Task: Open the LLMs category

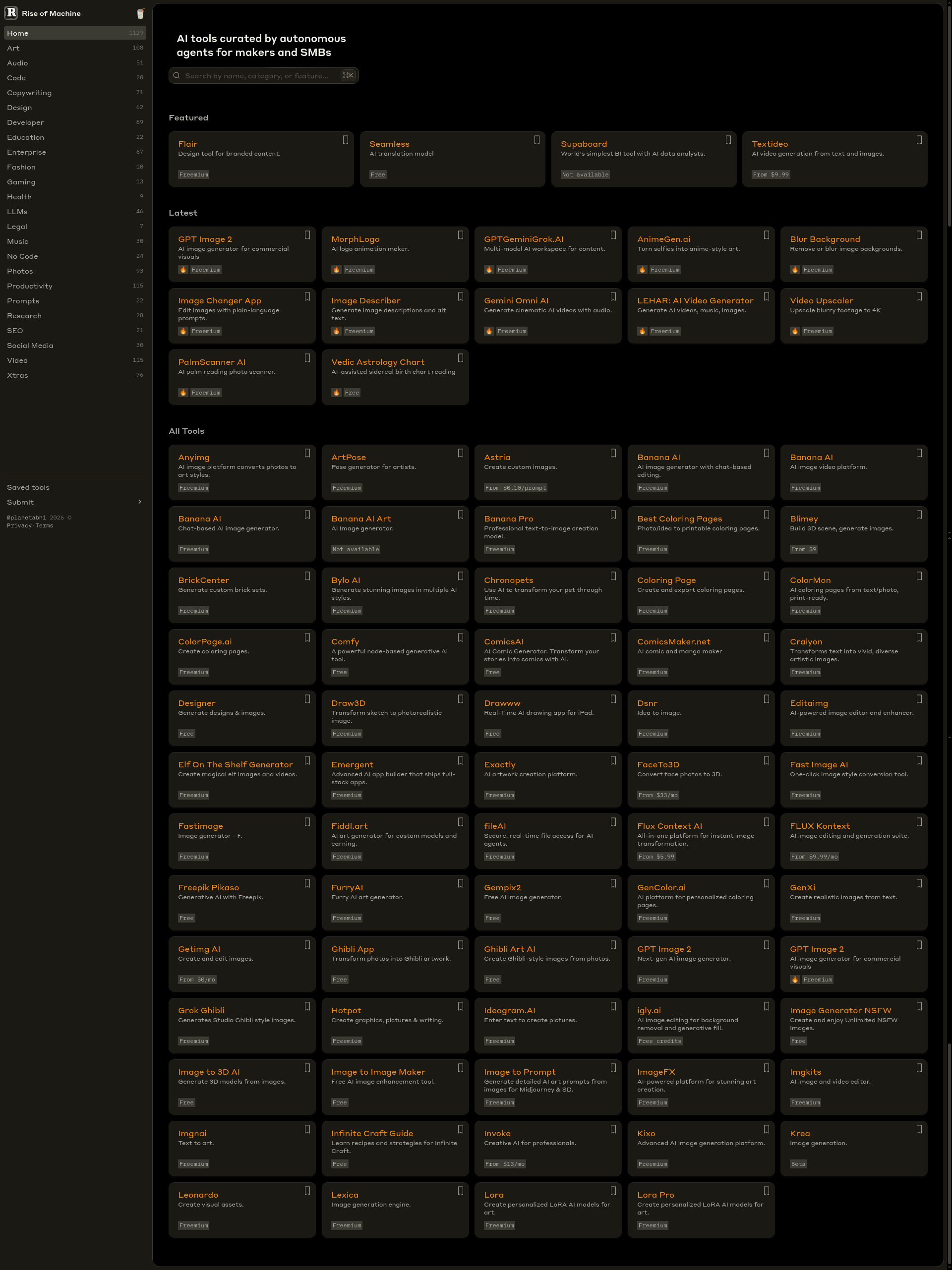Action: click(75, 211)
